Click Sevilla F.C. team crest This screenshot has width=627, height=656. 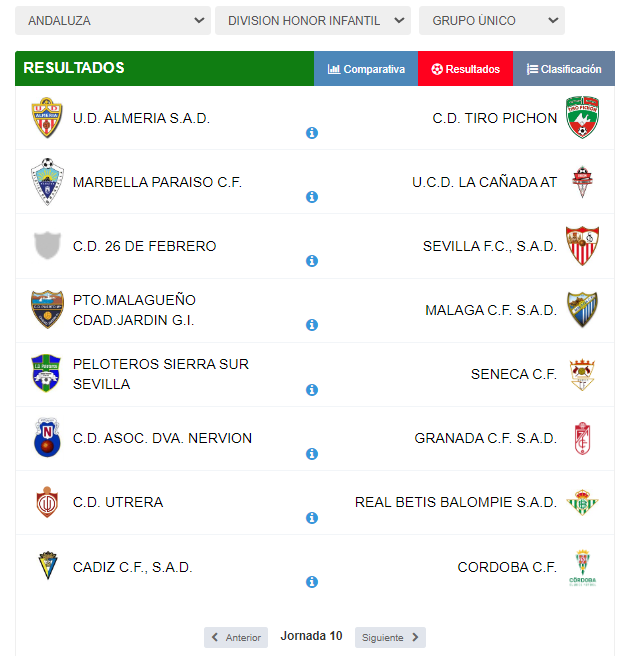pyautogui.click(x=583, y=246)
